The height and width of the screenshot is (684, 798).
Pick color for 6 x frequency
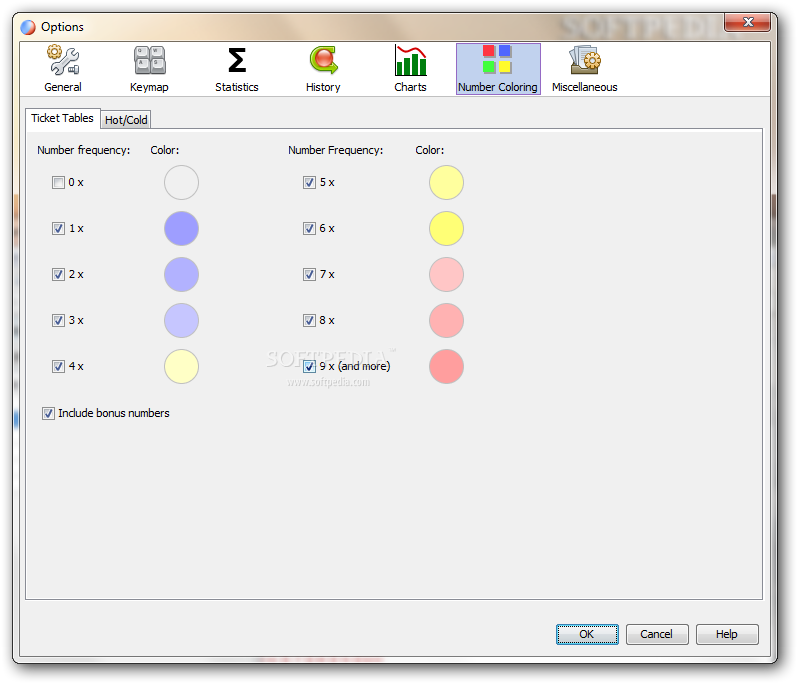pos(446,229)
